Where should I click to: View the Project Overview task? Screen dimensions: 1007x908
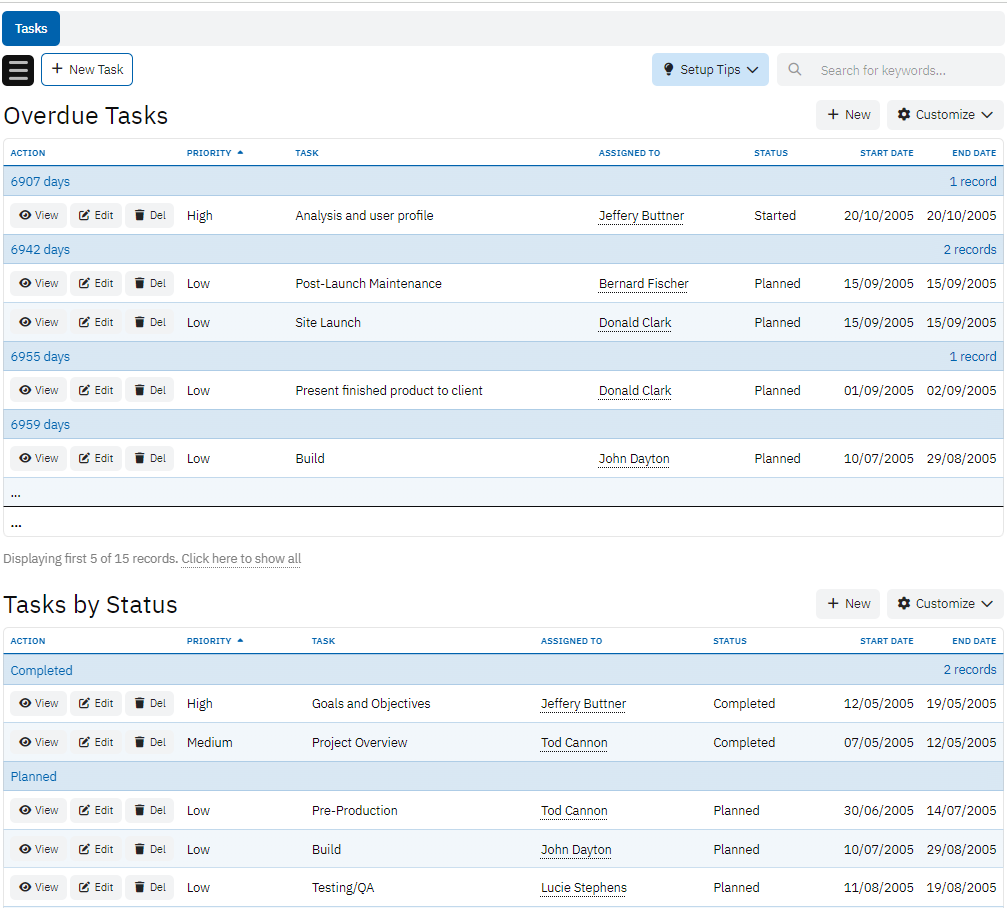(x=39, y=743)
